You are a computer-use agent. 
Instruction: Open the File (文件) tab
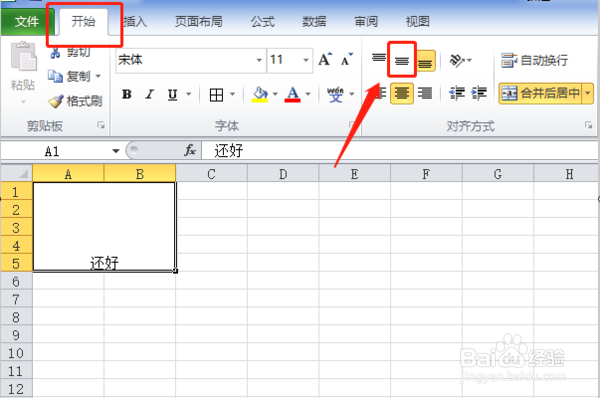click(27, 22)
